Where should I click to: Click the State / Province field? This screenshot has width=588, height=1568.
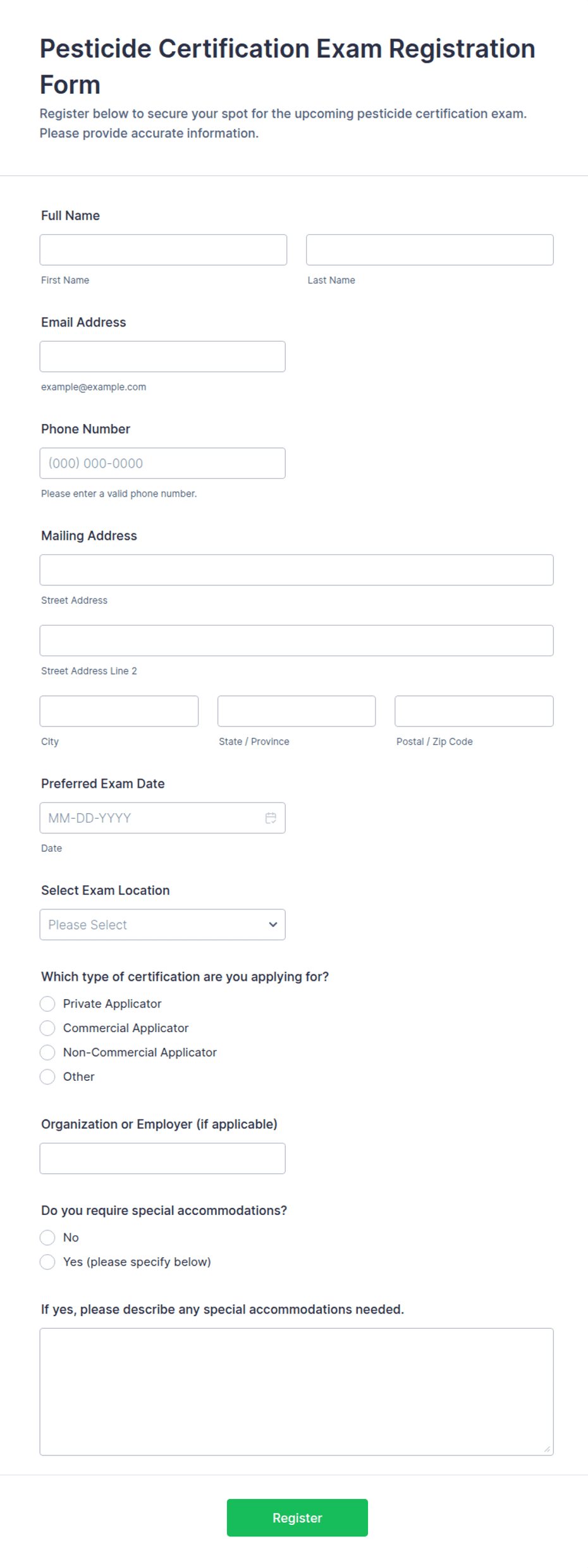pos(297,711)
